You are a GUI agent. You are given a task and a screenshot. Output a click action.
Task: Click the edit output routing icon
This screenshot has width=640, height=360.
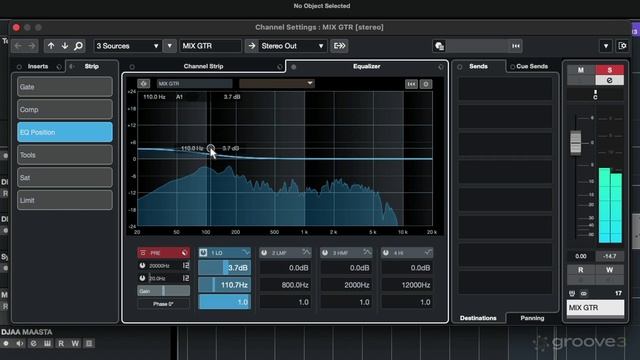339,46
